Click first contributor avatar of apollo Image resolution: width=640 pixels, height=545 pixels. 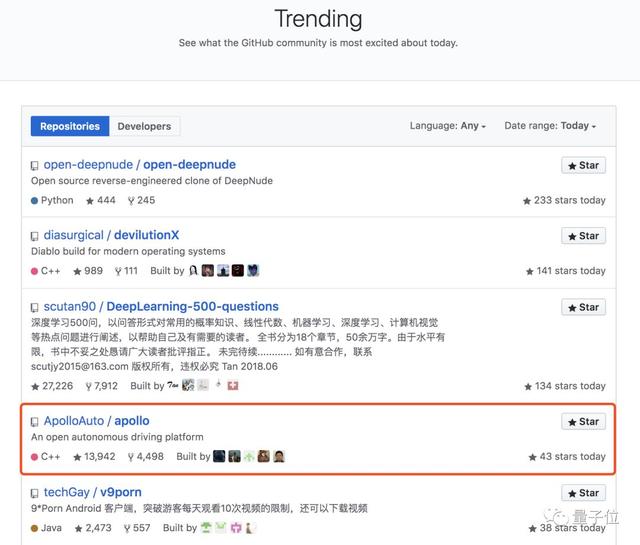(219, 456)
